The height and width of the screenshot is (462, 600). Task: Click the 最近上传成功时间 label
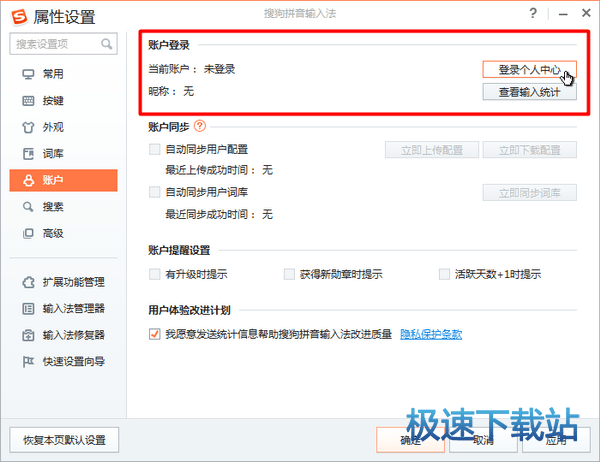click(x=210, y=170)
